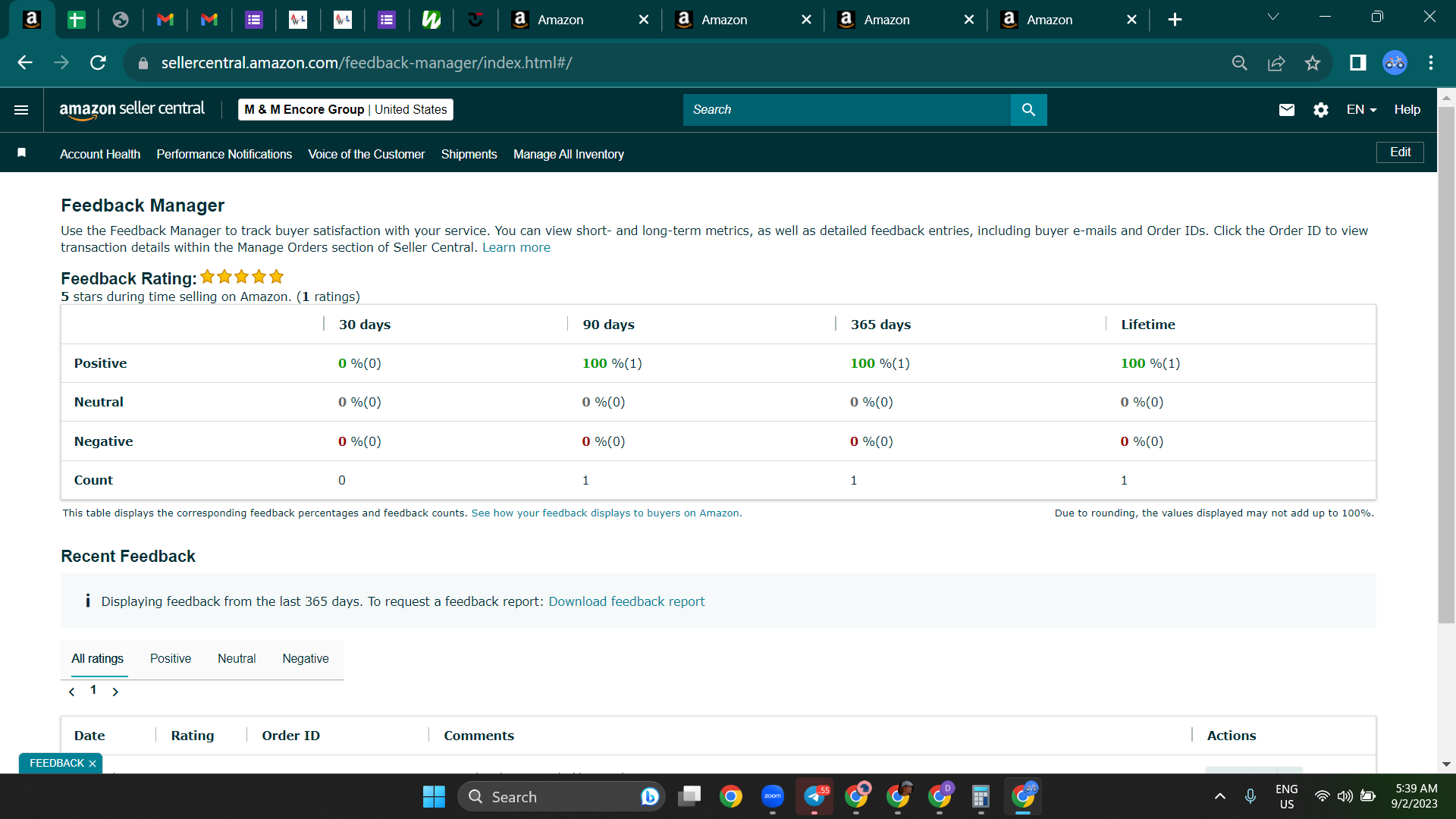The image size is (1456, 819).
Task: Open Zoom from the taskbar
Action: [x=772, y=796]
